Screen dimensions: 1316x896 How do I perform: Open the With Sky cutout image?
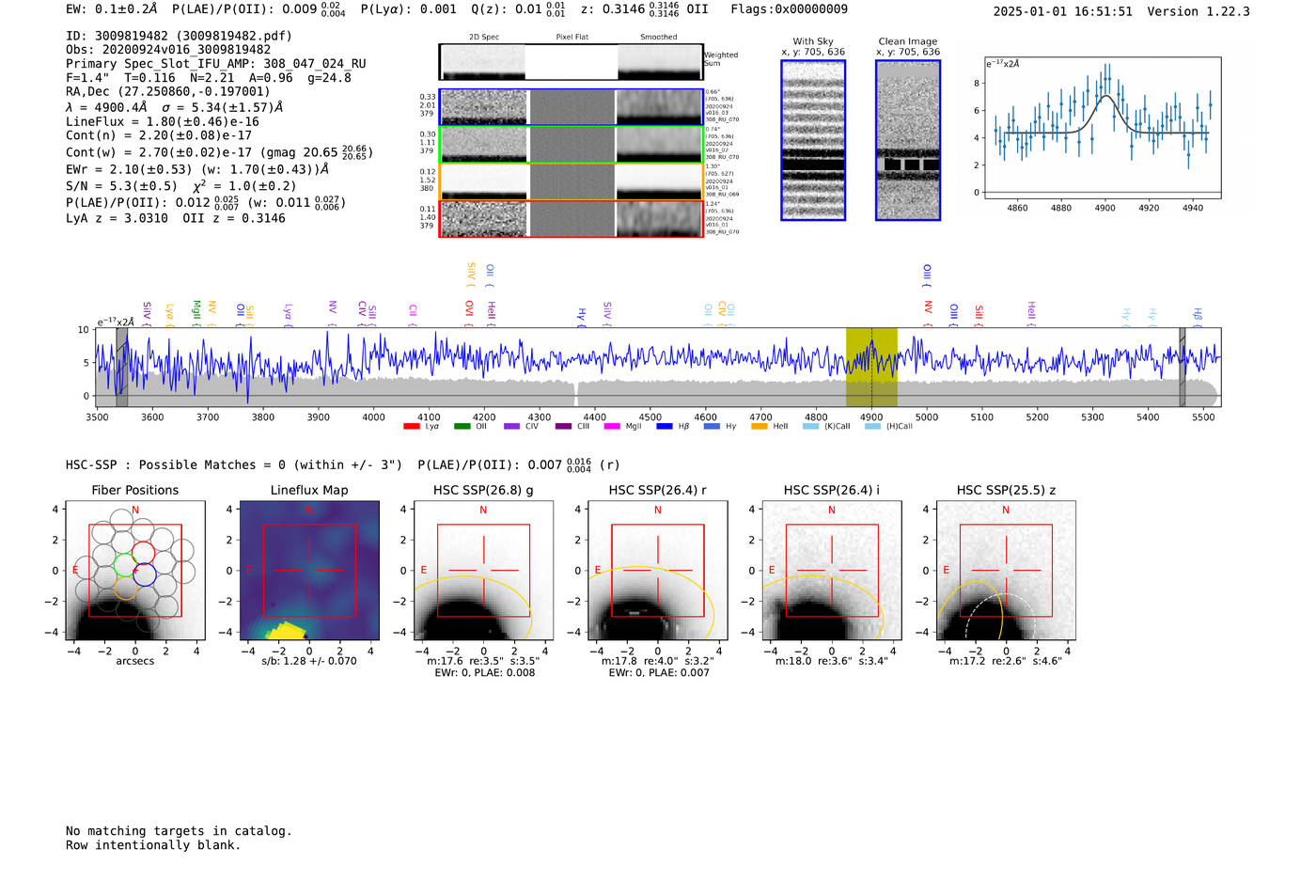(813, 140)
